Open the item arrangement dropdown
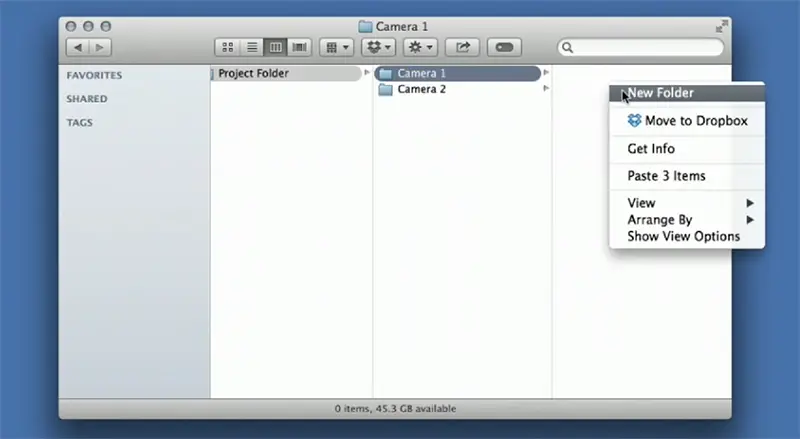800x439 pixels. 337,47
